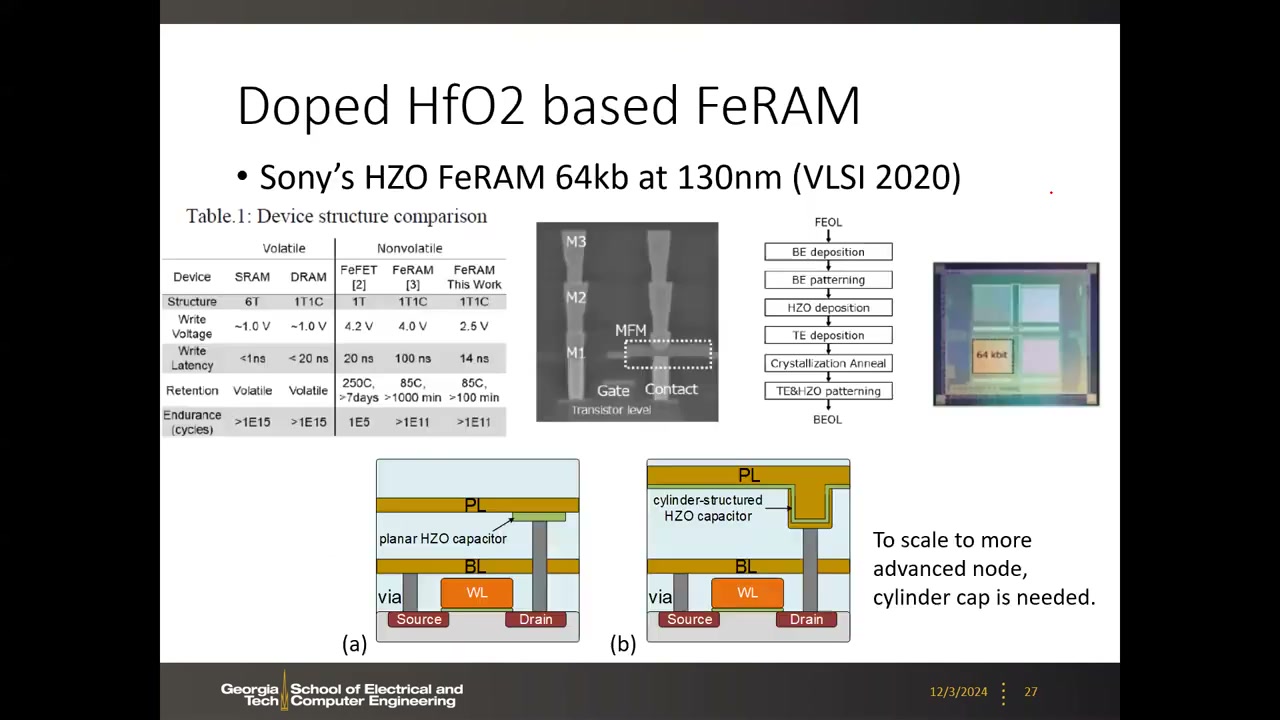Viewport: 1280px width, 720px height.
Task: Click the 'To scale to more advanced node' note
Action: tap(984, 568)
